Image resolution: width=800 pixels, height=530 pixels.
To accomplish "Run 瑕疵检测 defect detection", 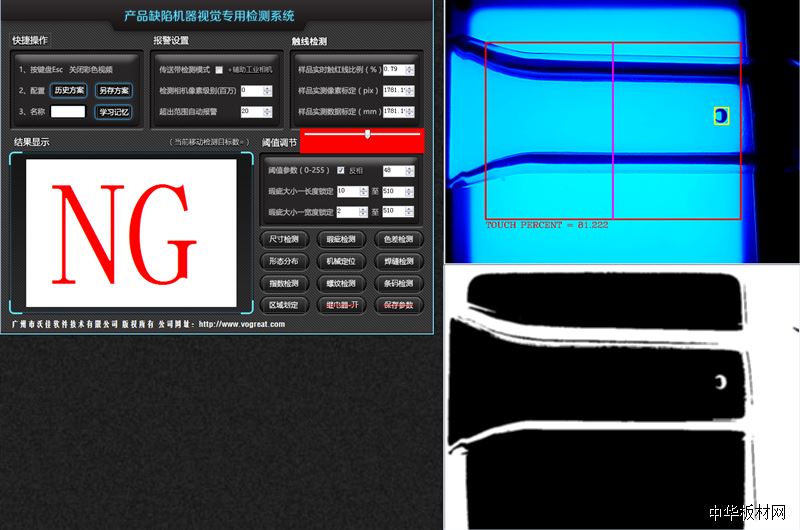I will coord(340,240).
